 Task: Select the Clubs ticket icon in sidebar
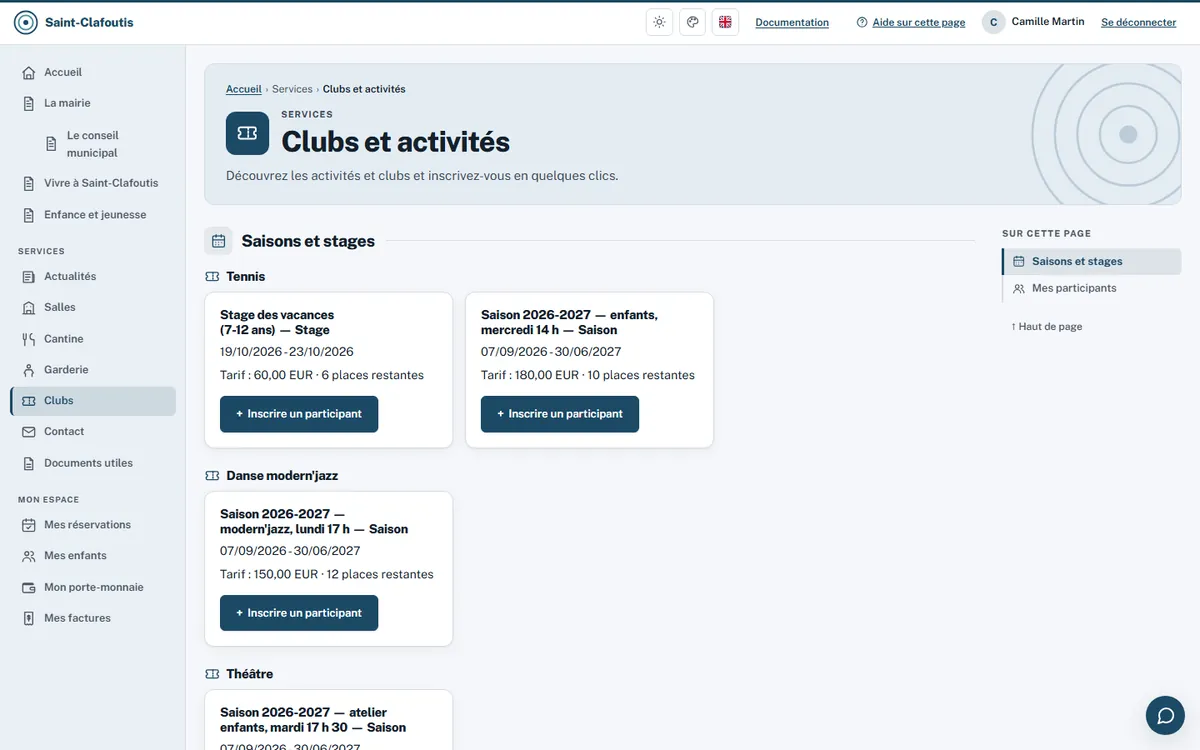(x=29, y=401)
